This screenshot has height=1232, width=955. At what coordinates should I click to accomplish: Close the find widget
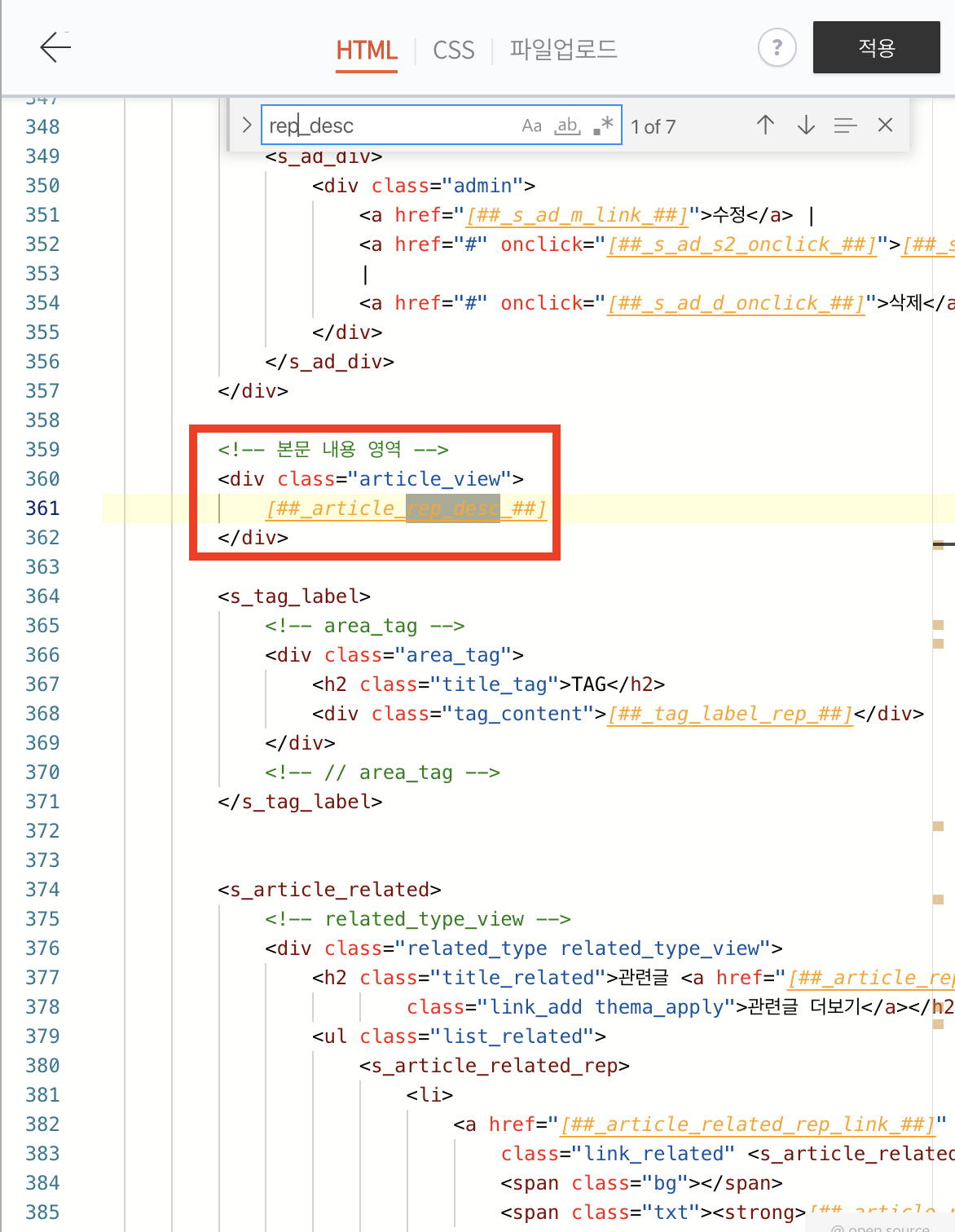click(x=885, y=125)
